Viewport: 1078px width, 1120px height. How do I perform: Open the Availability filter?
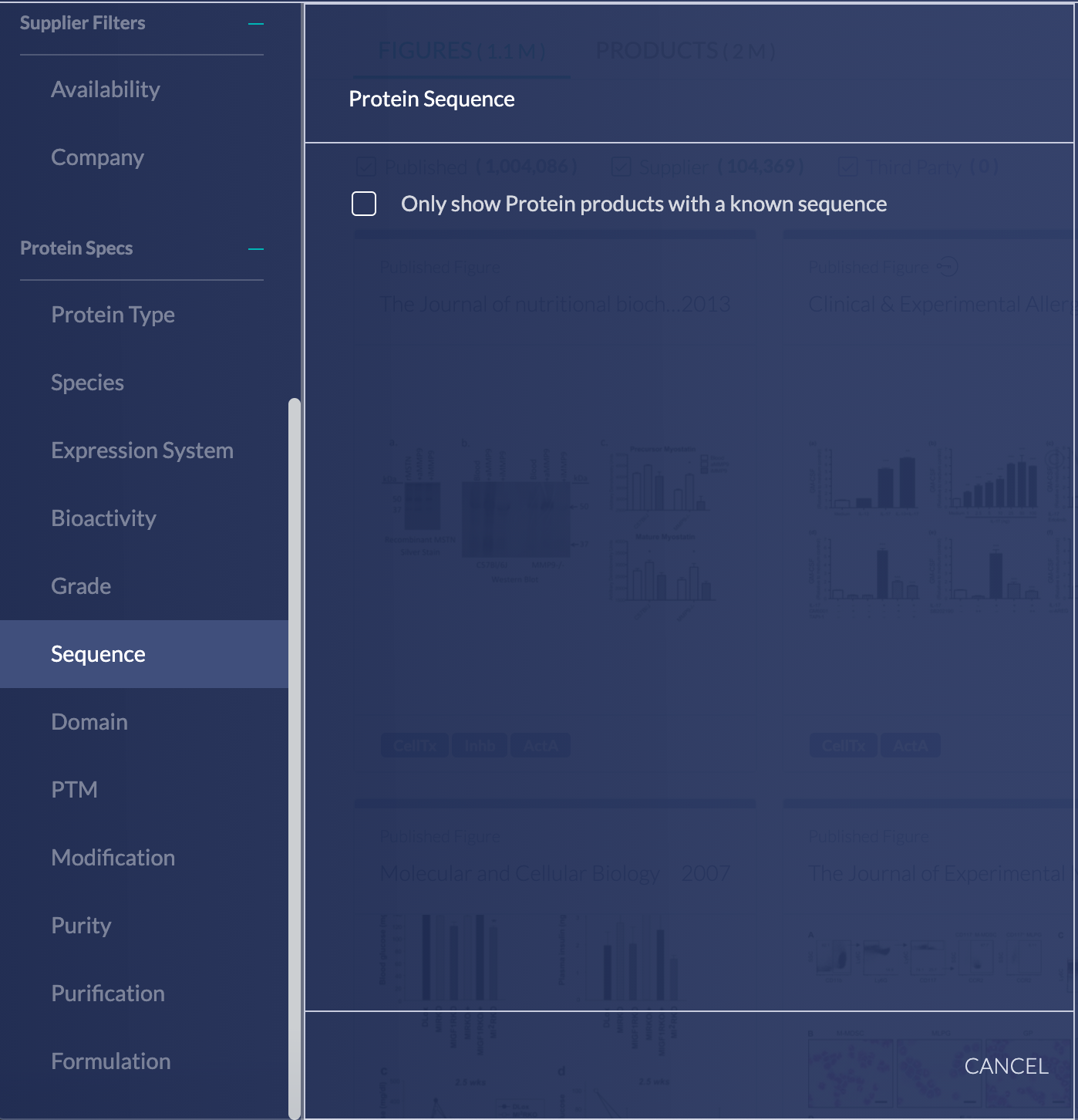pyautogui.click(x=106, y=89)
